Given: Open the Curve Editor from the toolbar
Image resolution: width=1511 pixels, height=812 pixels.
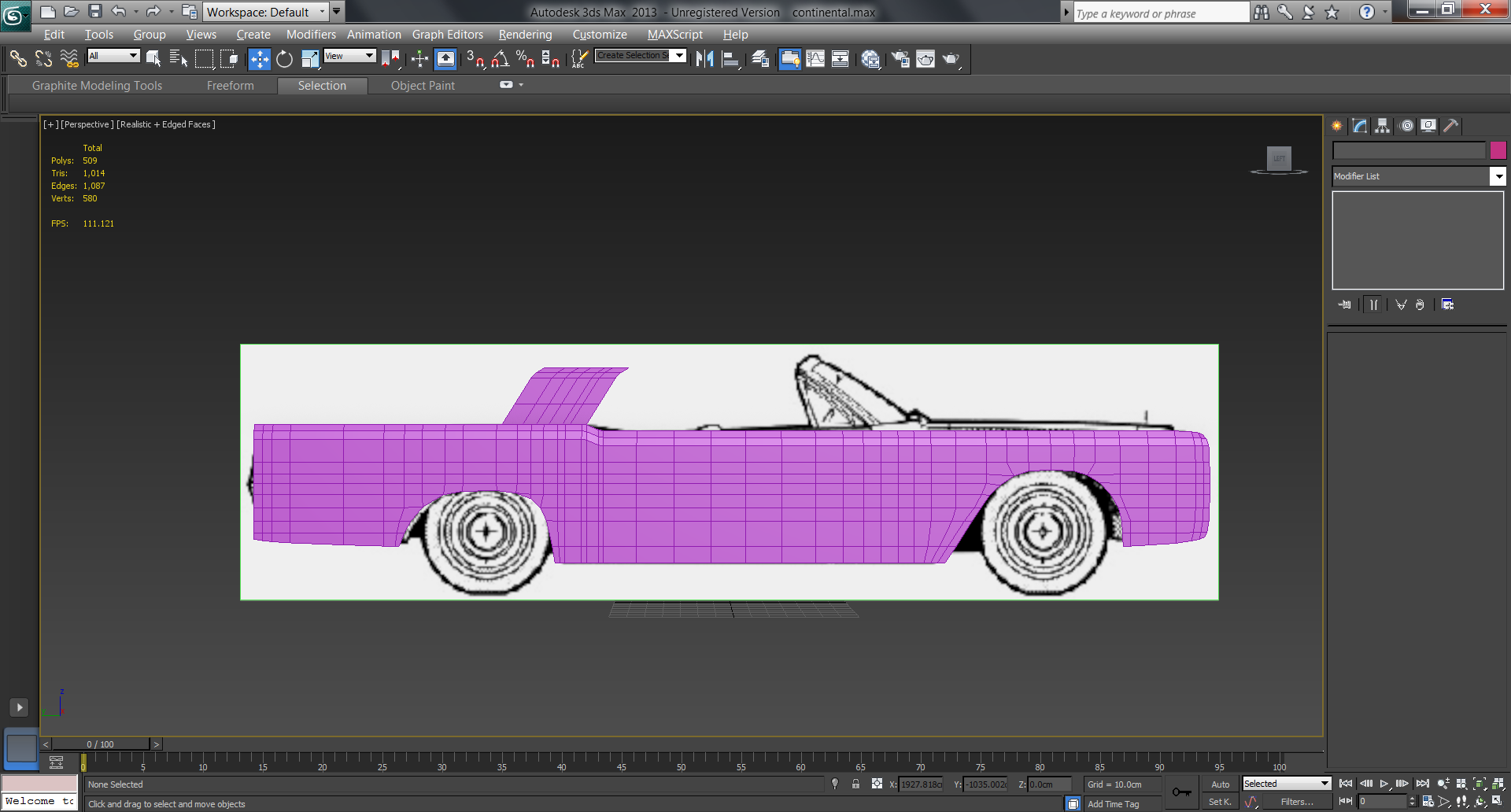Looking at the screenshot, I should tap(815, 59).
